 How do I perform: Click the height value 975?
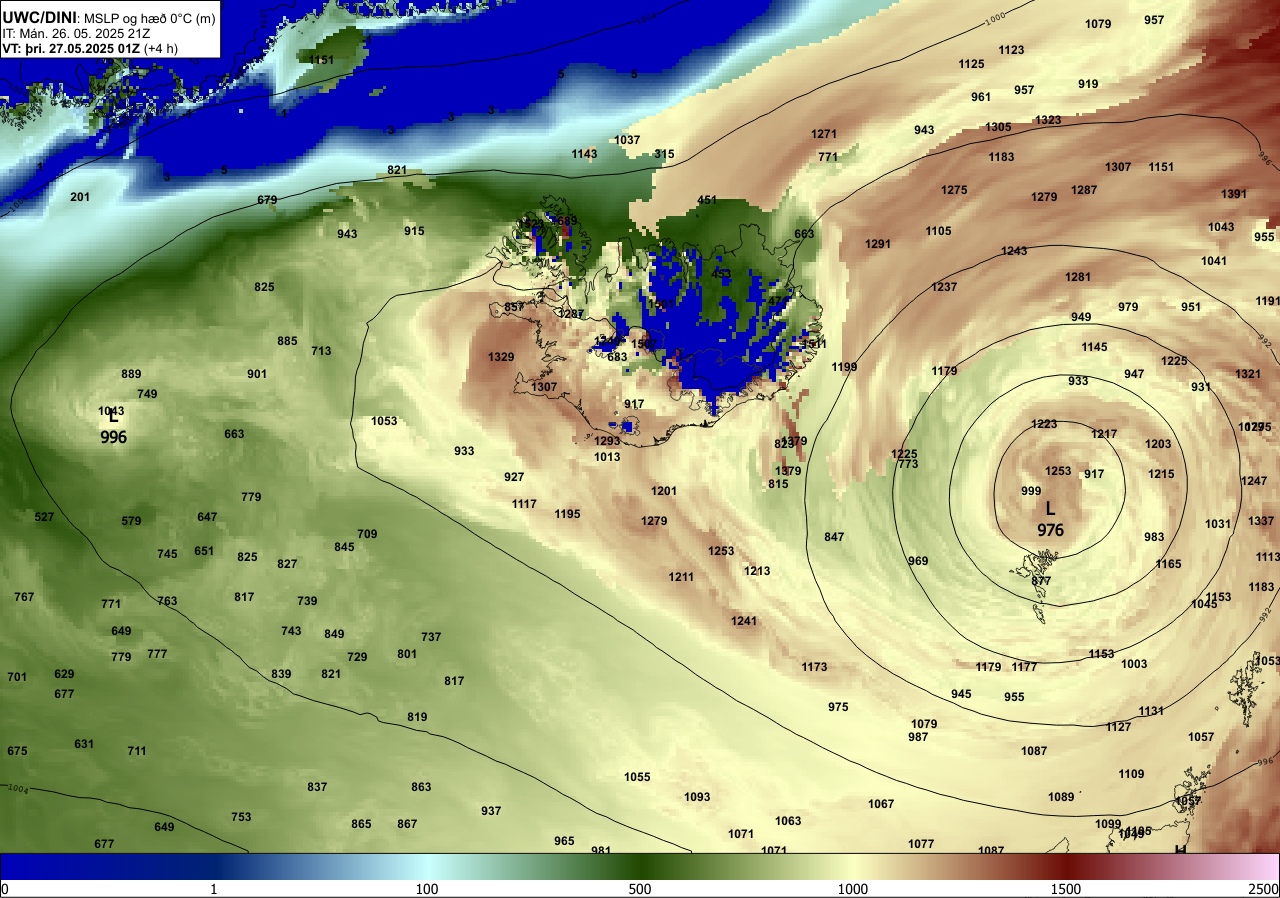tap(838, 707)
